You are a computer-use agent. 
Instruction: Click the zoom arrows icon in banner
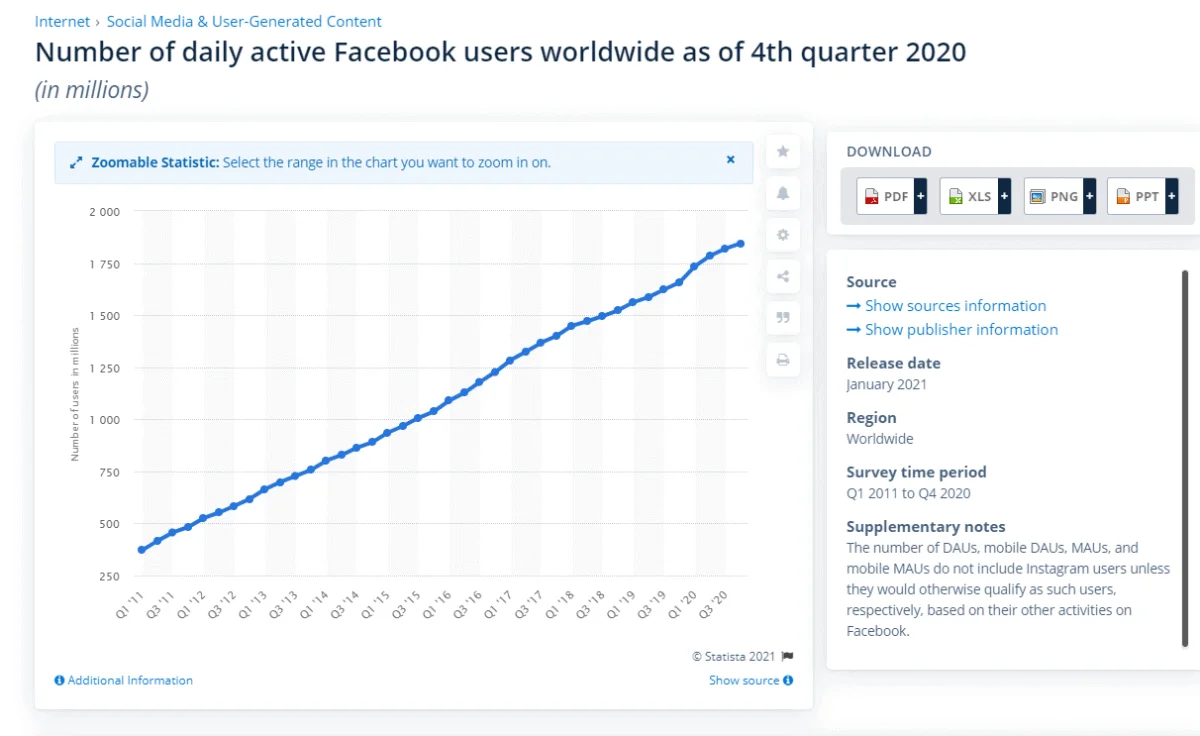click(76, 162)
